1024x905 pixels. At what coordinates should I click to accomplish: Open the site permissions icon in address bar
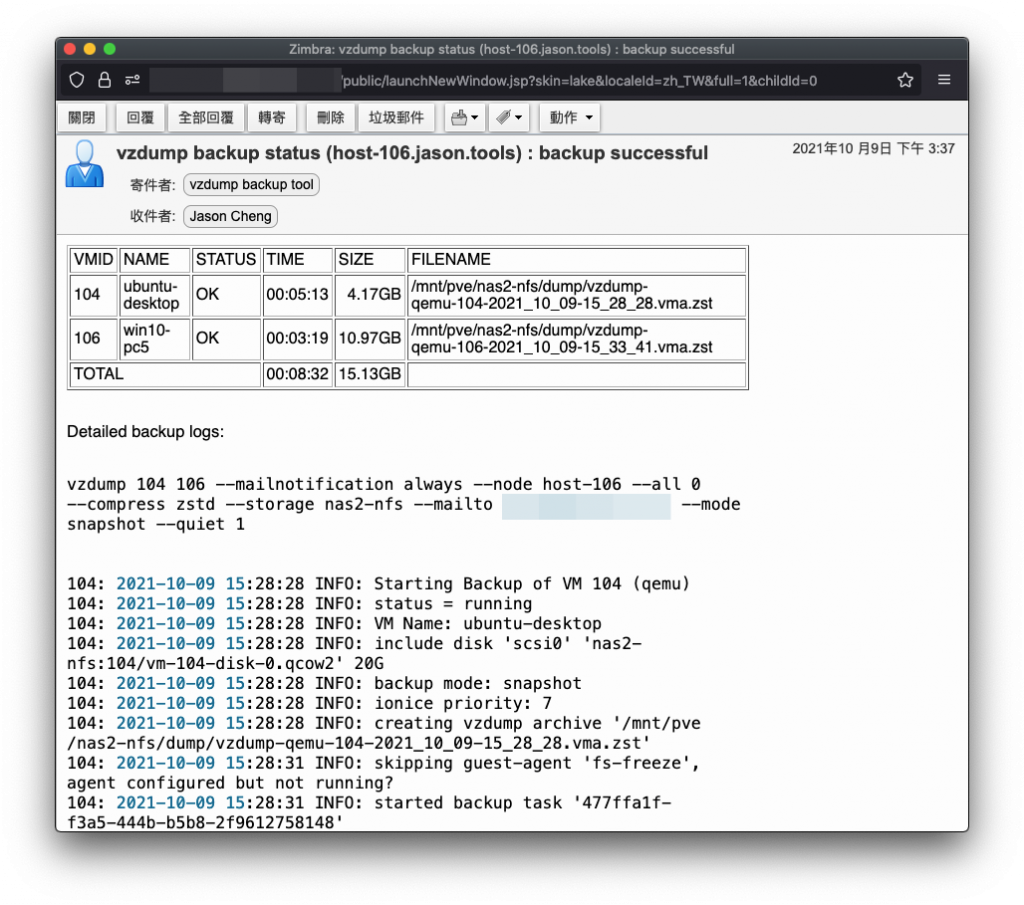pyautogui.click(x=133, y=80)
